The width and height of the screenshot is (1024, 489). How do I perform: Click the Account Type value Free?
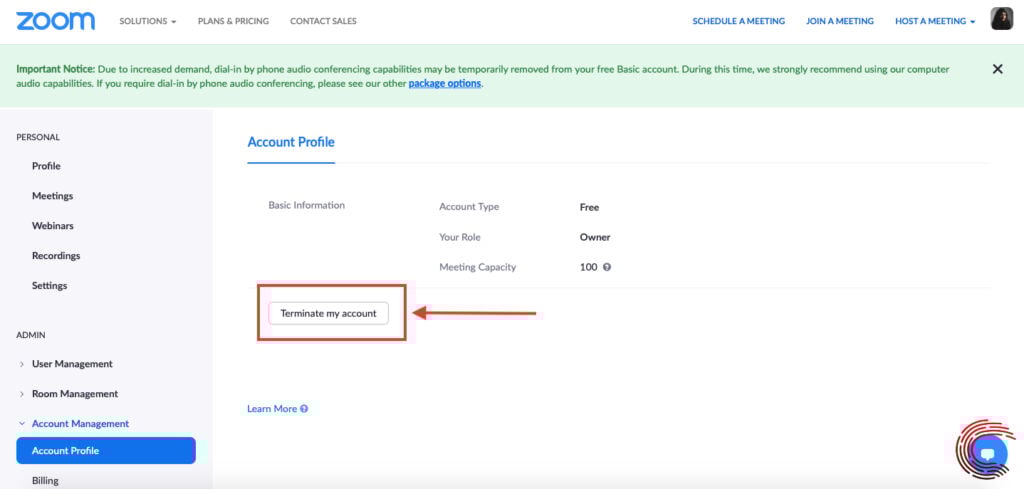(589, 207)
